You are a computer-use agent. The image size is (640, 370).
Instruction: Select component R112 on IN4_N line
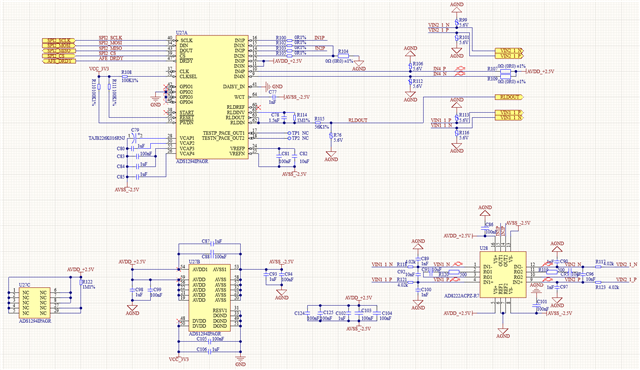[x=411, y=82]
